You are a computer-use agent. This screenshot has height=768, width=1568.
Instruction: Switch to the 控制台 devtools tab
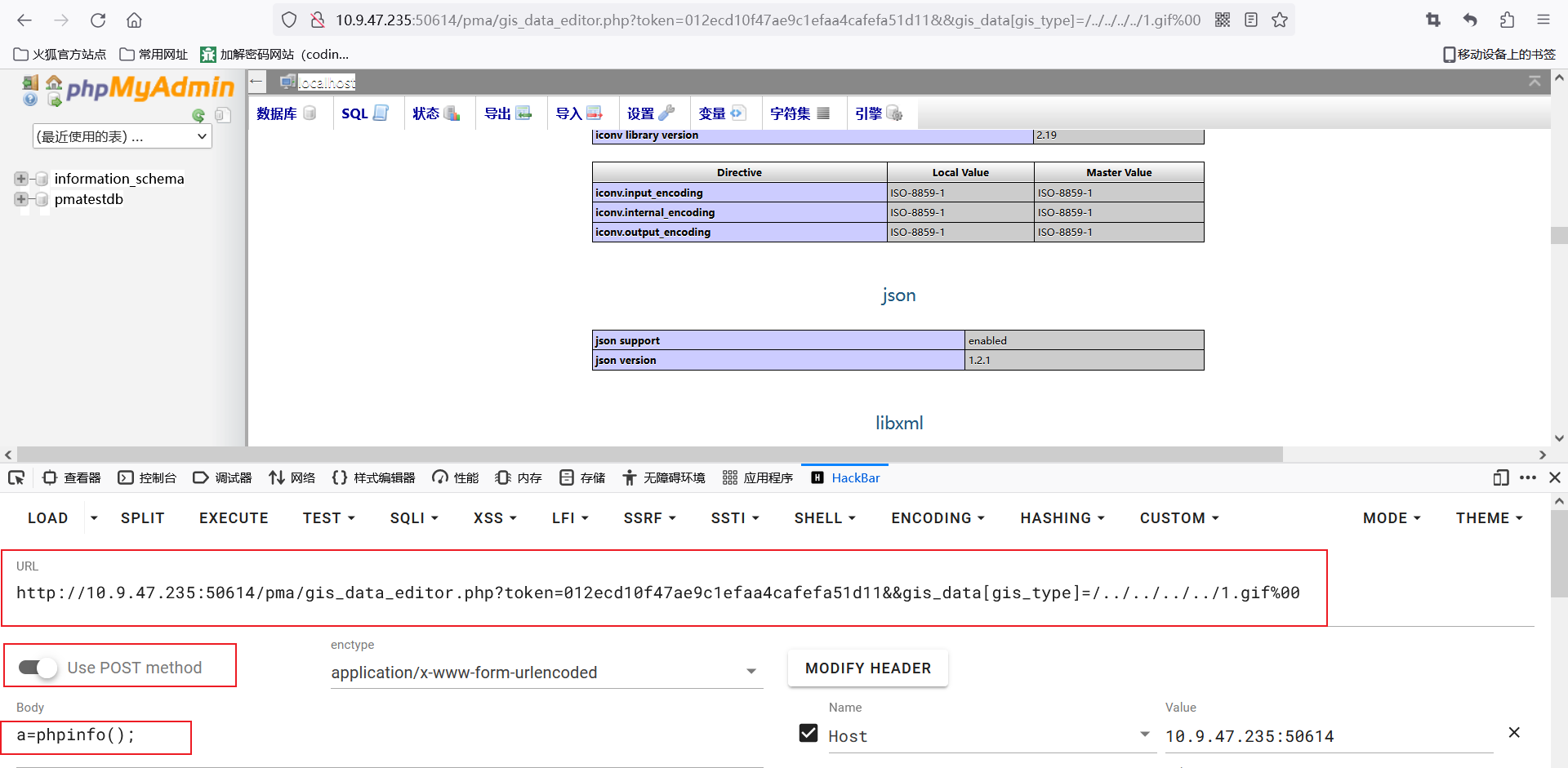click(148, 477)
